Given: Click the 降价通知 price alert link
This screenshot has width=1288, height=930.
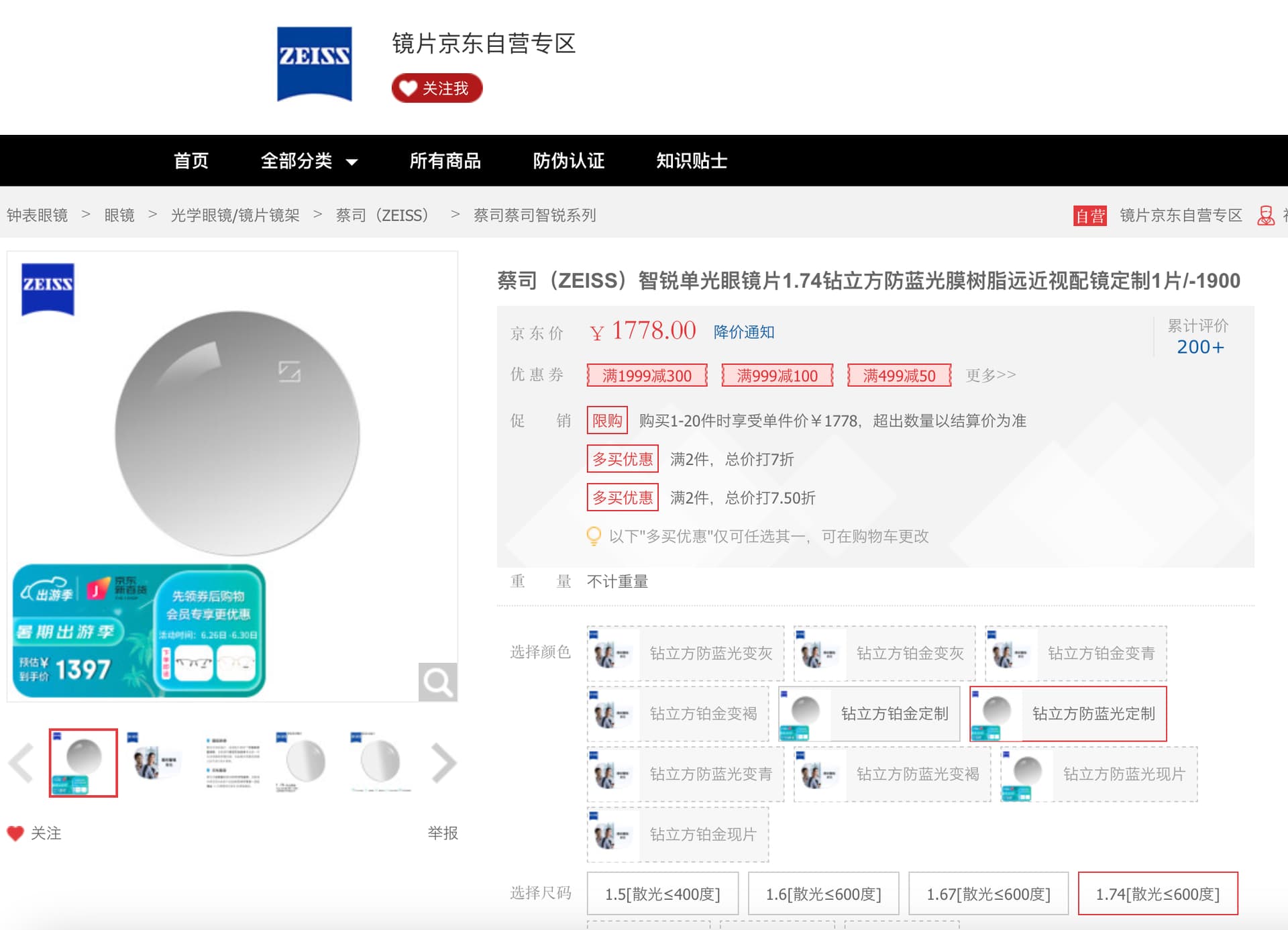Looking at the screenshot, I should click(744, 332).
